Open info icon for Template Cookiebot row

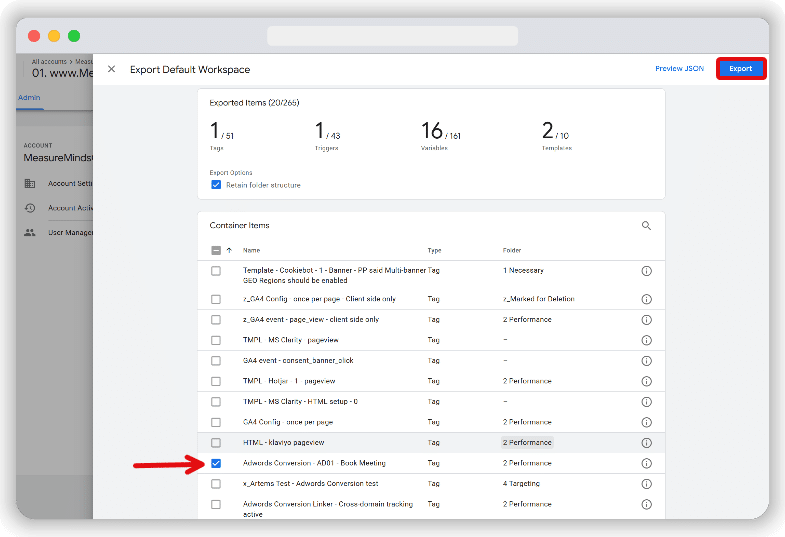[x=646, y=271]
